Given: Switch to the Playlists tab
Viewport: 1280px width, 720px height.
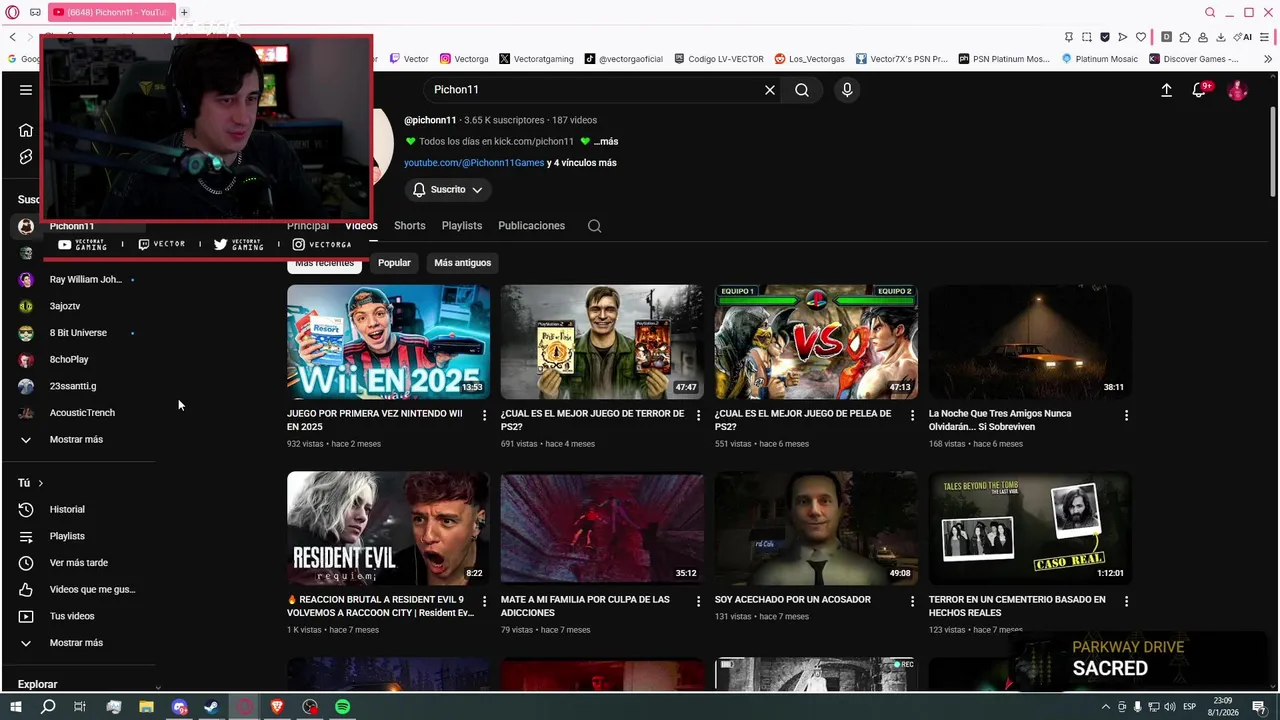Looking at the screenshot, I should [462, 226].
